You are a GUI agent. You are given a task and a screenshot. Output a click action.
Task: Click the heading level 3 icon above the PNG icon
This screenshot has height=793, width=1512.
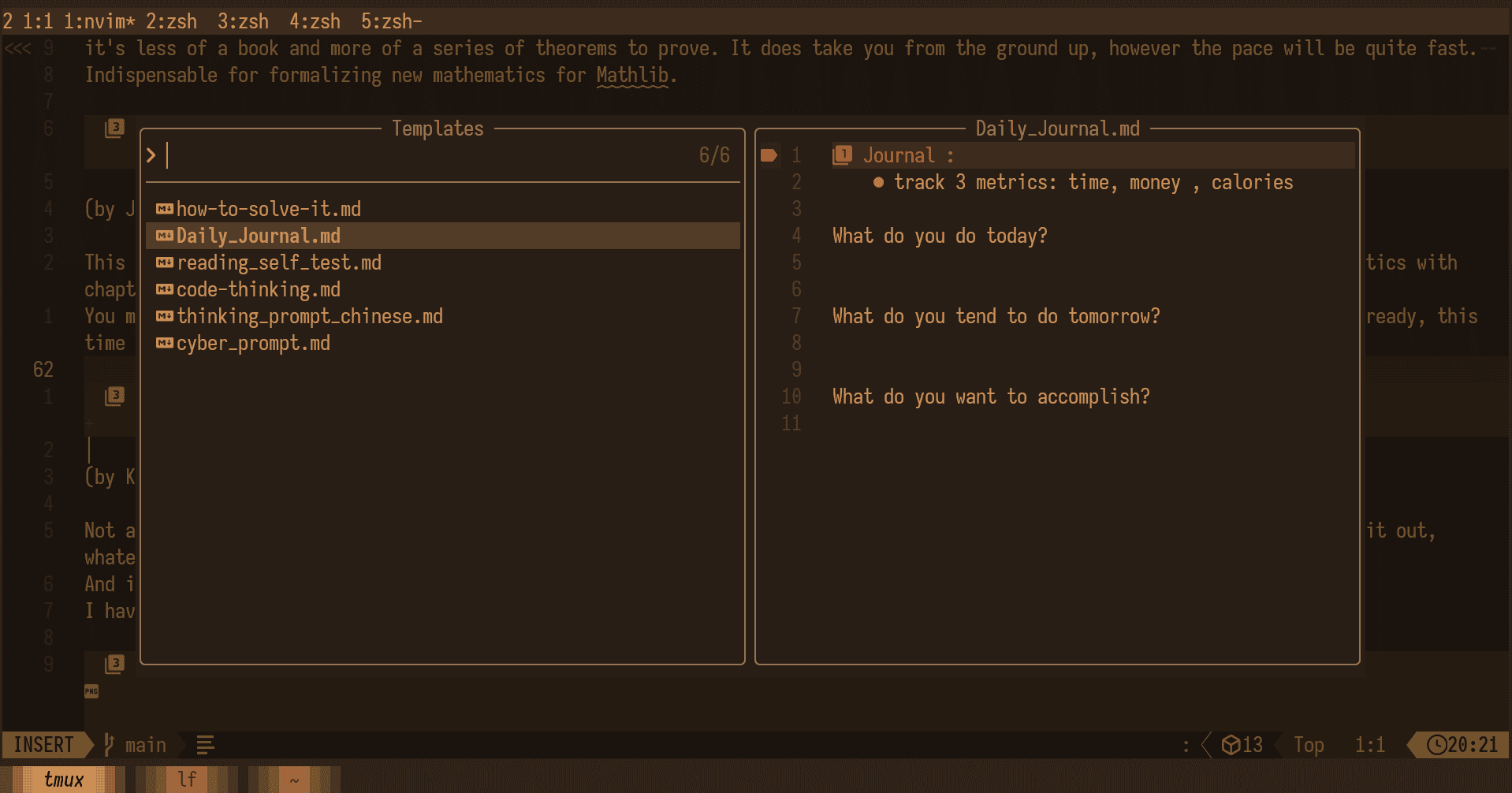tap(115, 664)
